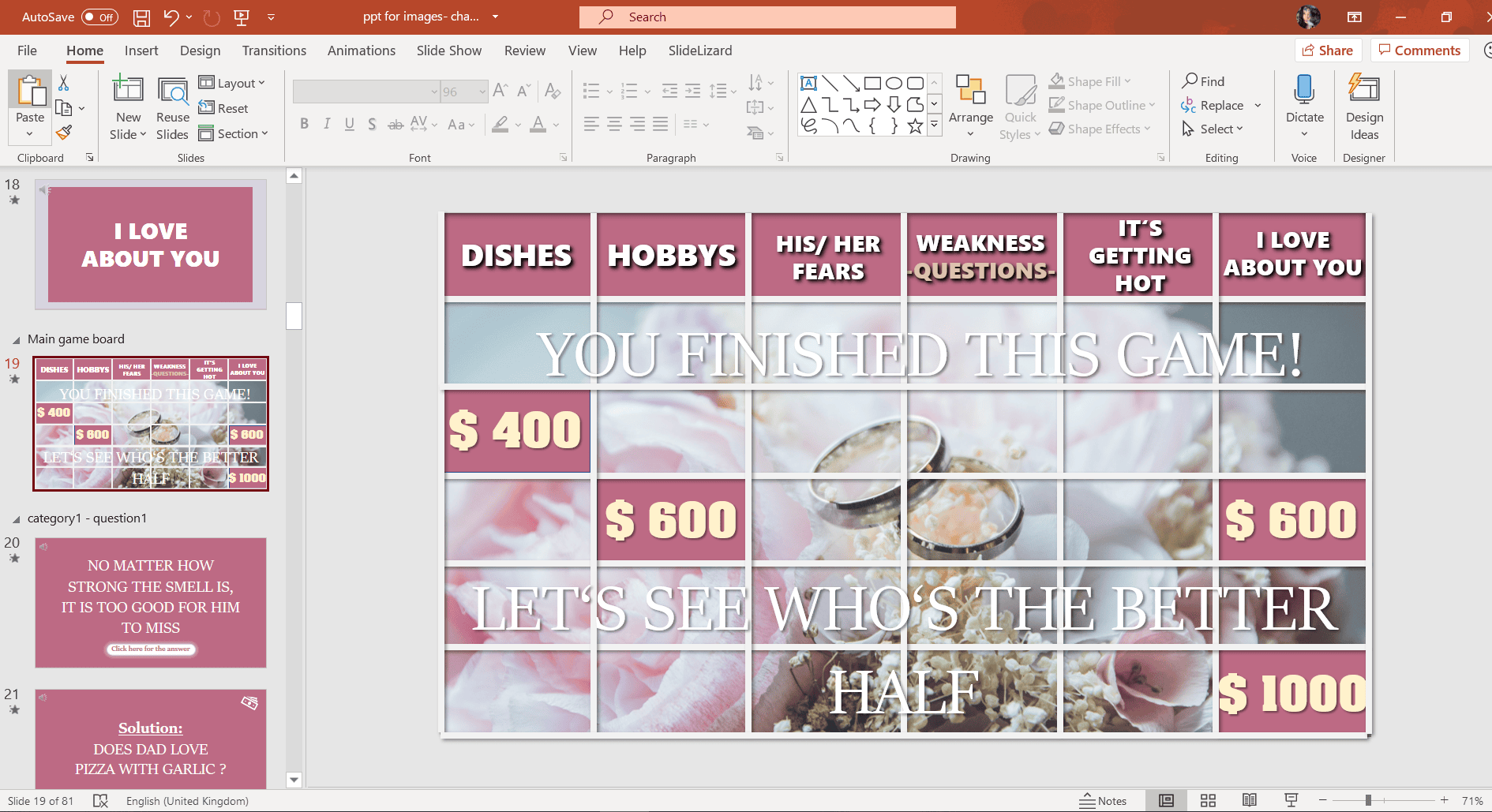Toggle AutoSave on

(99, 16)
